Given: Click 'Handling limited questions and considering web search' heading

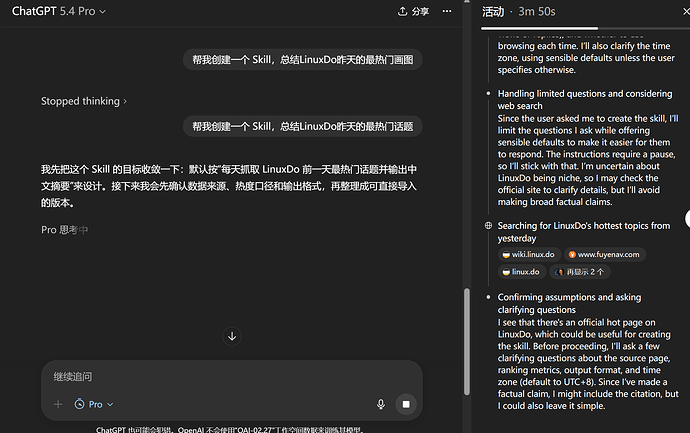Looking at the screenshot, I should tap(585, 99).
